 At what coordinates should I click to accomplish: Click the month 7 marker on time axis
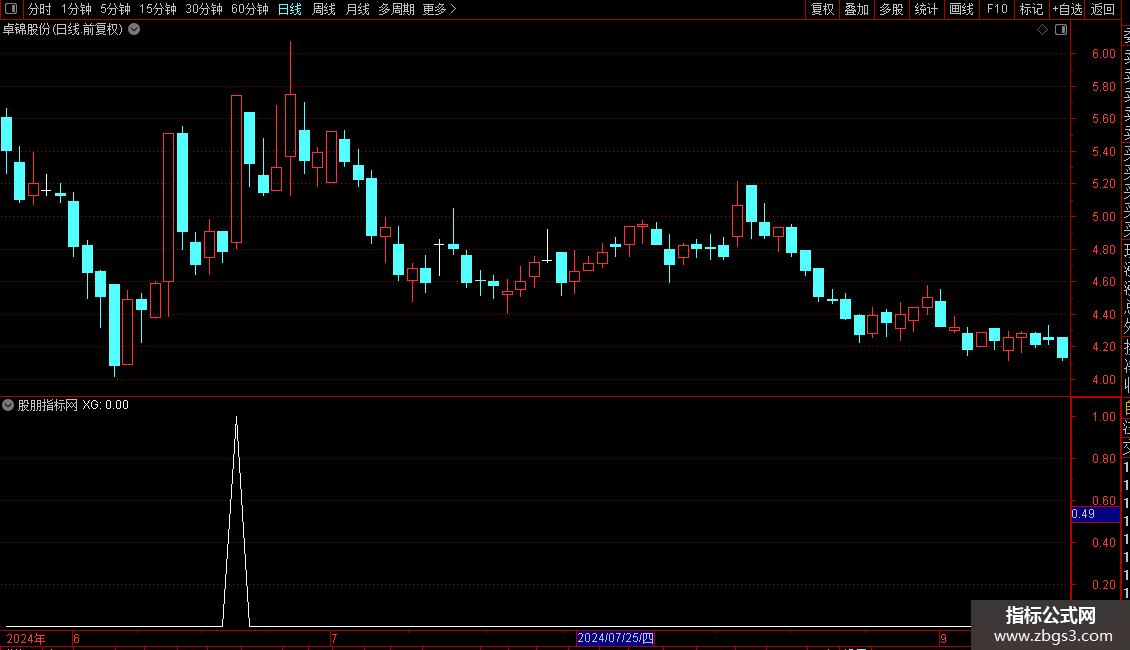point(334,638)
